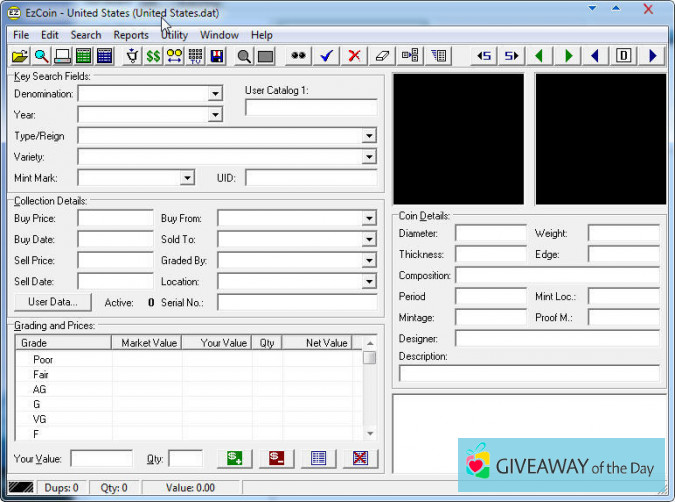Expand the Graded By combo box
Image resolution: width=675 pixels, height=502 pixels.
point(369,260)
